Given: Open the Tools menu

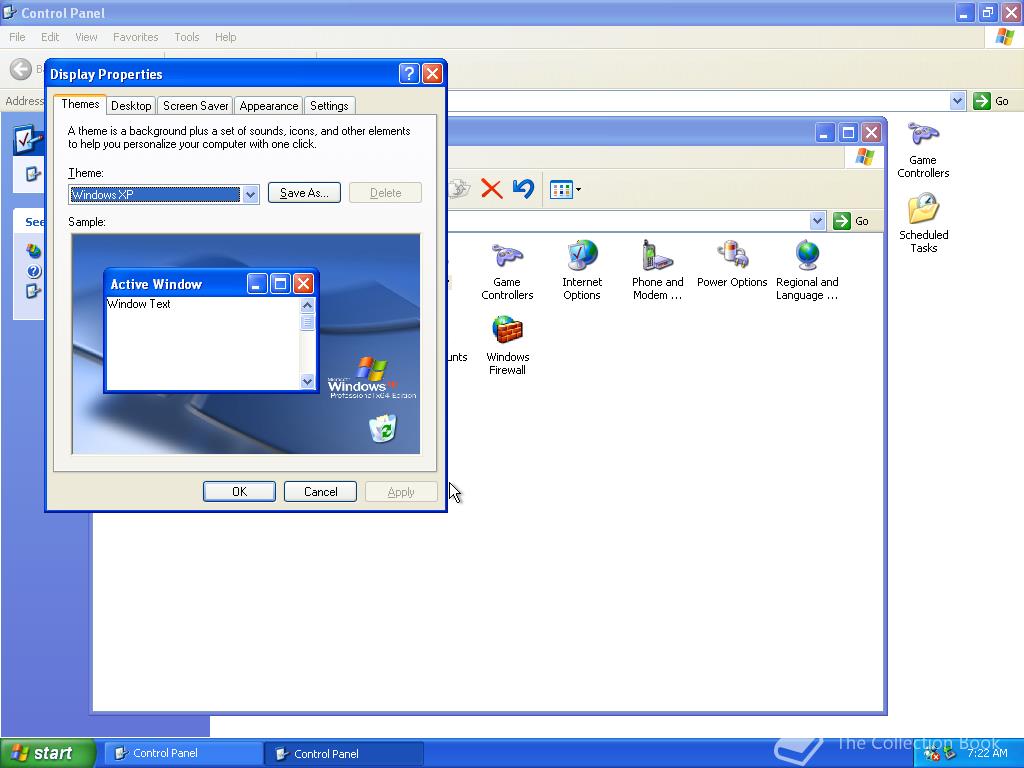Looking at the screenshot, I should pos(187,37).
